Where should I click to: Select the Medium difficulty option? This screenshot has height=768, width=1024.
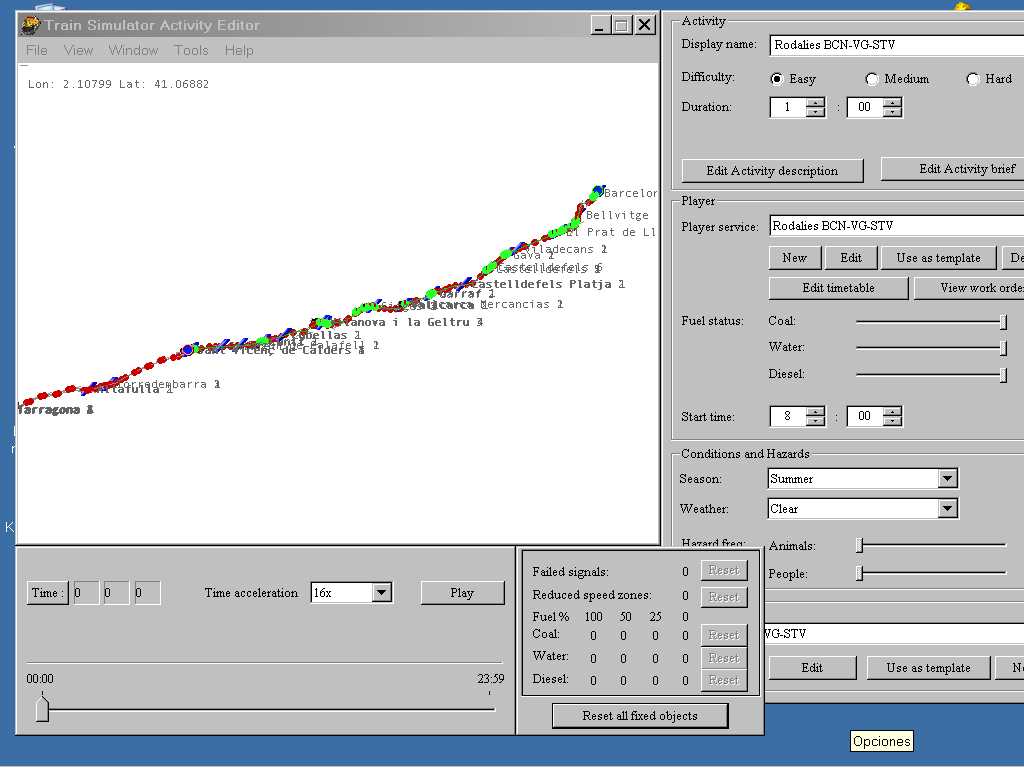pos(872,79)
